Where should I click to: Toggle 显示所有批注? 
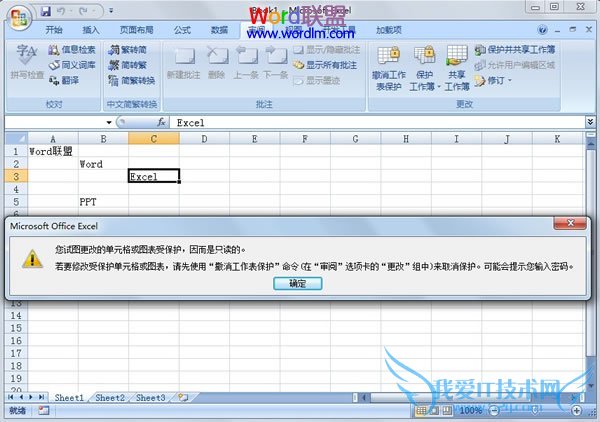325,65
